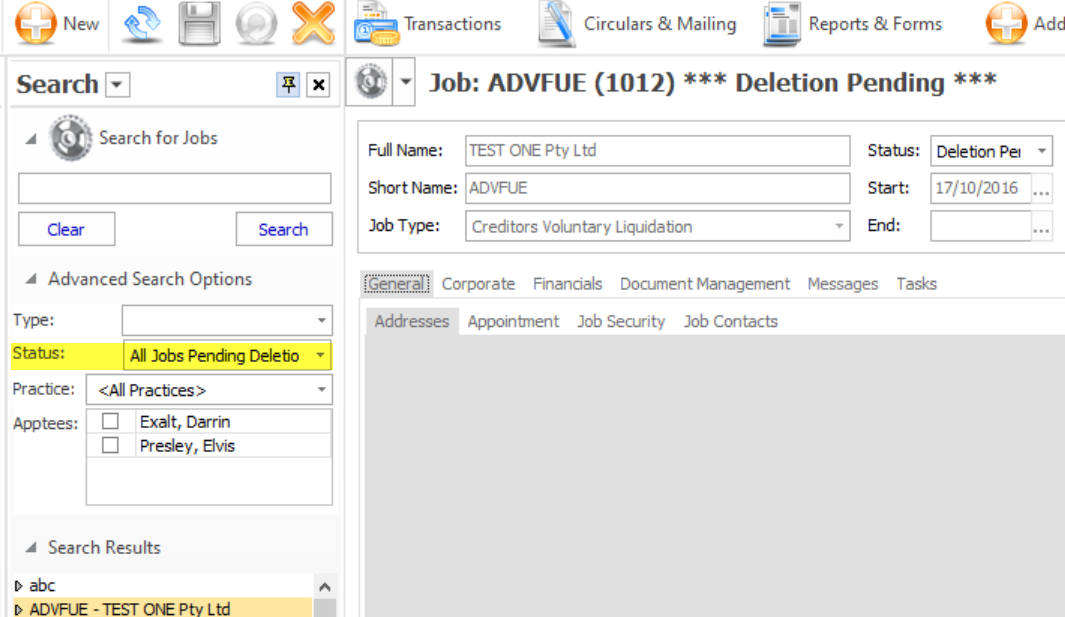Click the Search button
This screenshot has width=1065, height=617.
coord(284,229)
